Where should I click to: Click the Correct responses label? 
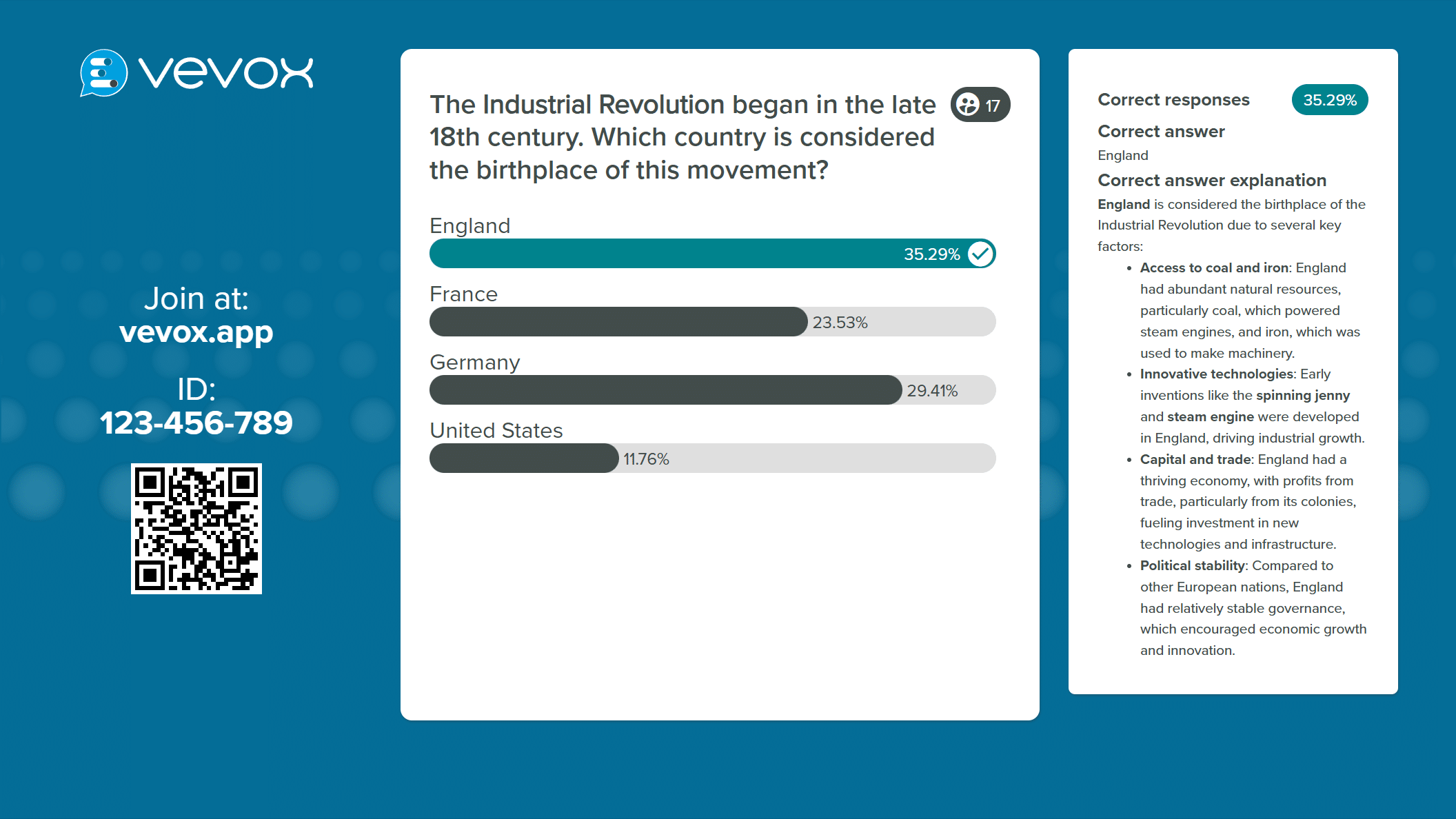coord(1173,100)
